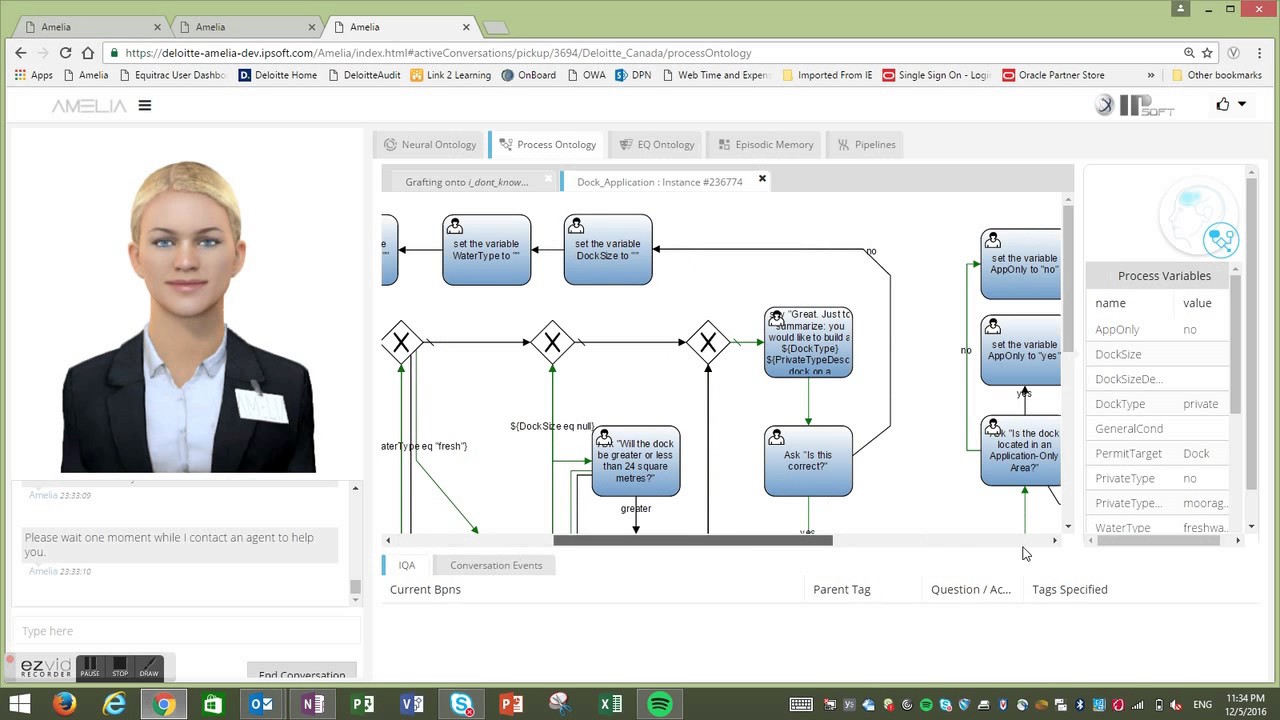Viewport: 1280px width, 720px height.
Task: Open the Pipelines tab
Action: [x=866, y=144]
